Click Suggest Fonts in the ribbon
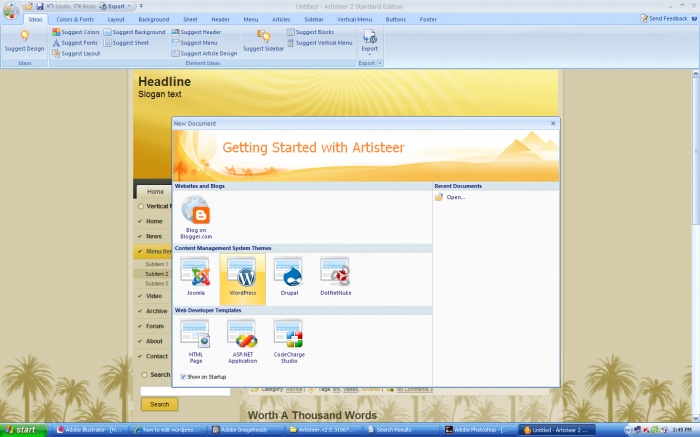Image resolution: width=700 pixels, height=437 pixels. click(x=75, y=43)
